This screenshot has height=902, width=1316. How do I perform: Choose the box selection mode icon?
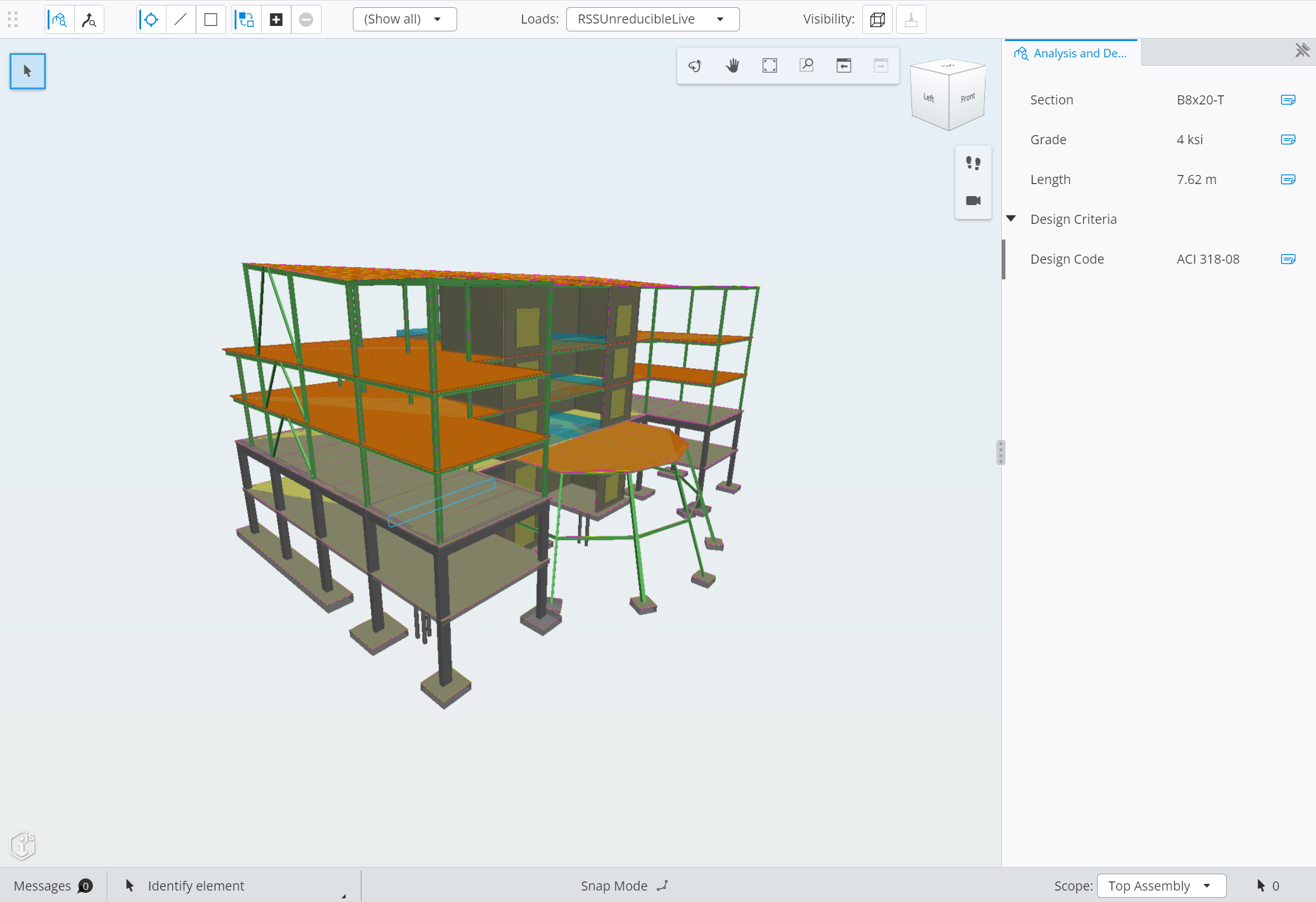coord(210,19)
